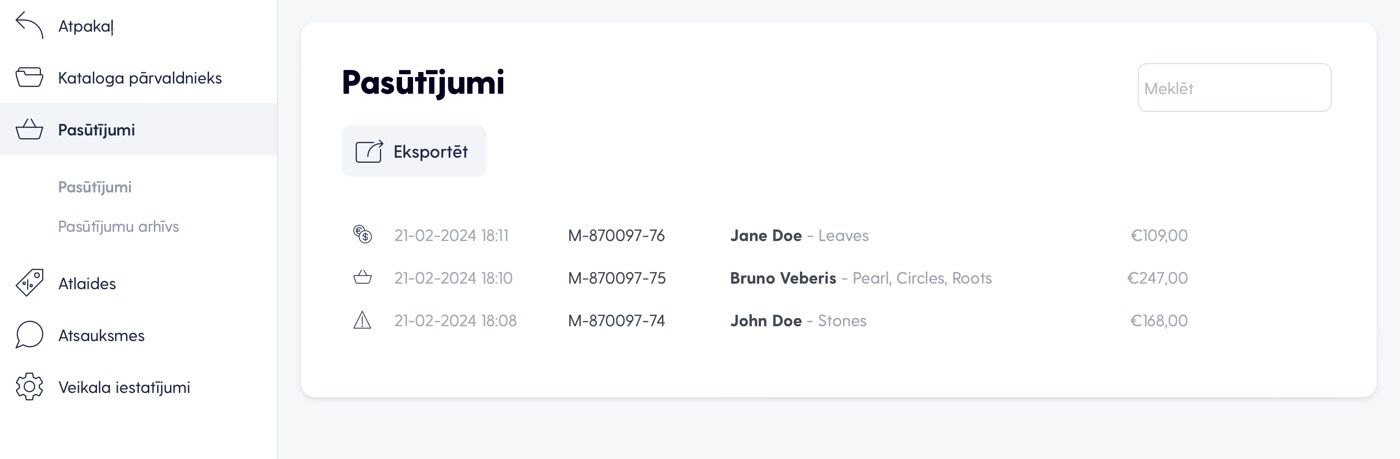Click the speech bubble icon beside Atsauksmes
Image resolution: width=1400 pixels, height=459 pixels.
point(29,335)
